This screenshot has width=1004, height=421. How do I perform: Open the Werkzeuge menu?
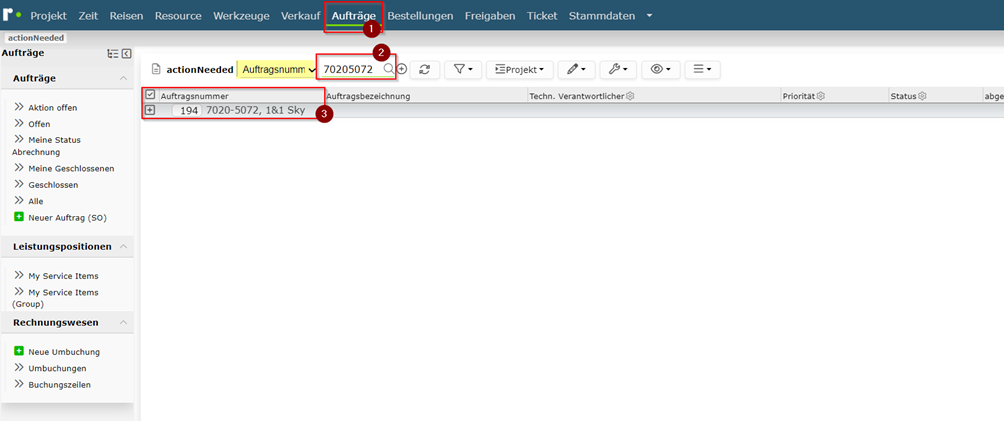pyautogui.click(x=241, y=16)
